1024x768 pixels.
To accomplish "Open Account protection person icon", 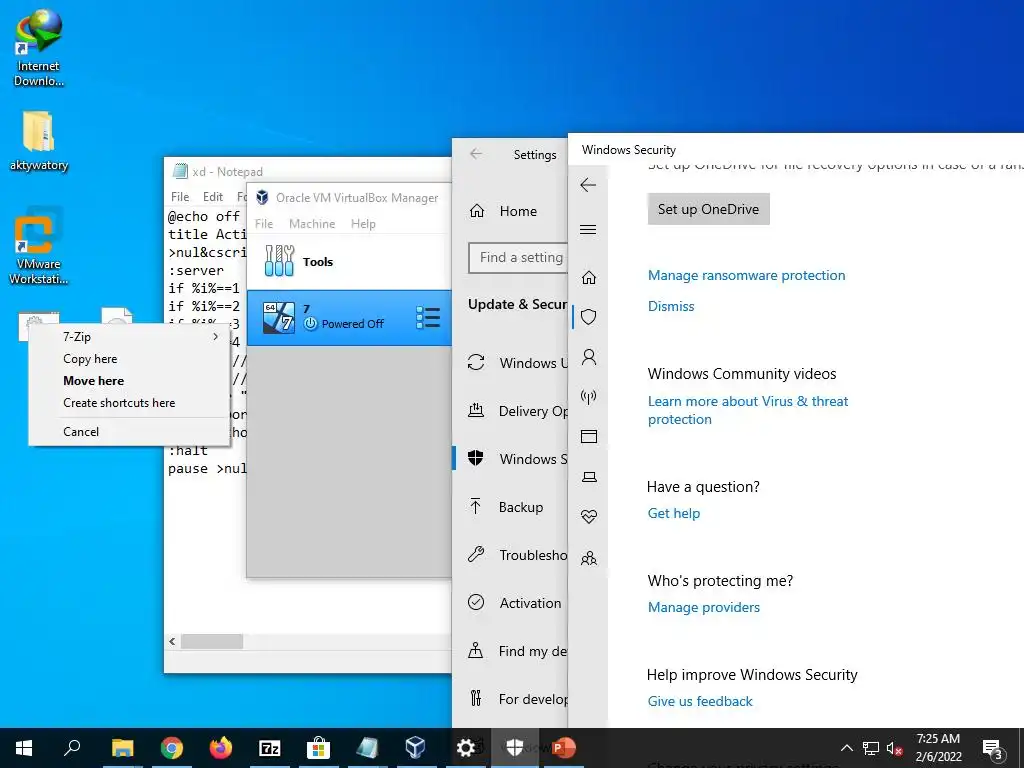I will pos(588,357).
